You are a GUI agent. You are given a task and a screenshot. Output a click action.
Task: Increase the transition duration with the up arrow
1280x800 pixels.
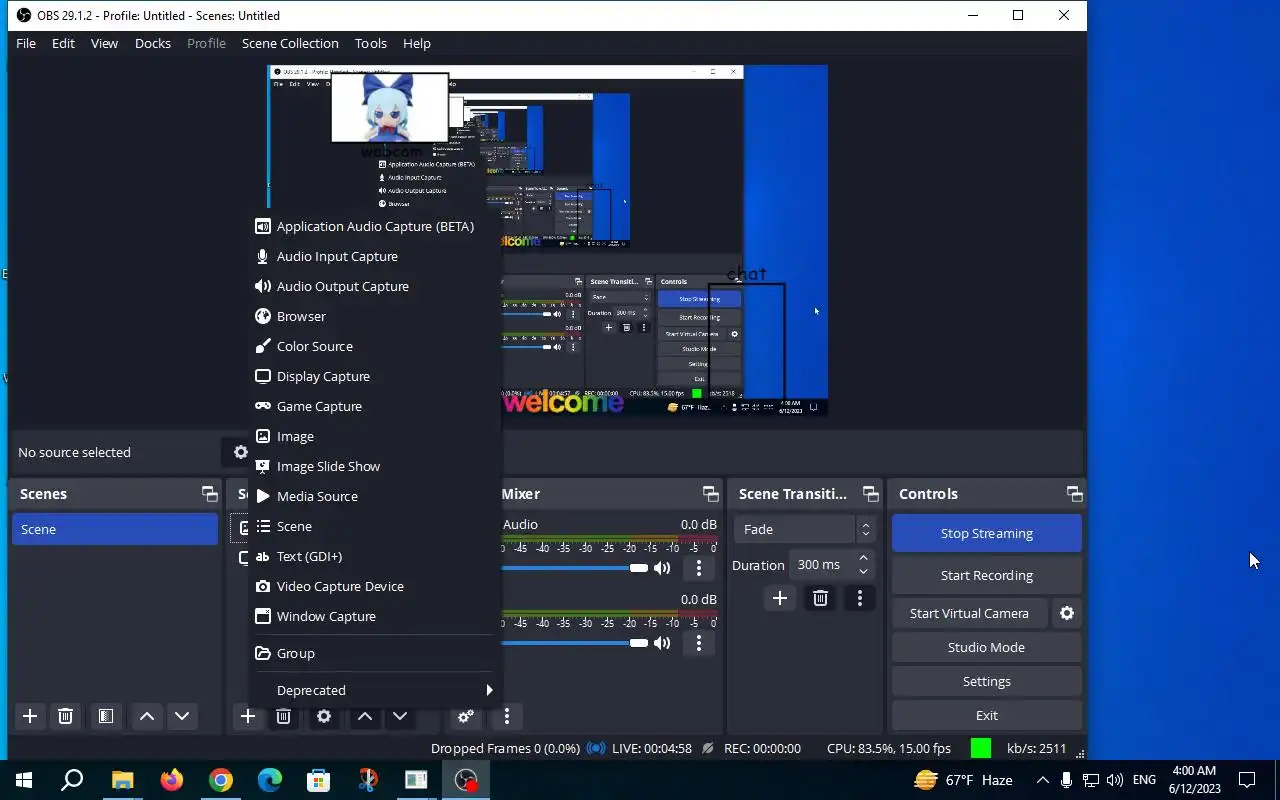point(864,558)
